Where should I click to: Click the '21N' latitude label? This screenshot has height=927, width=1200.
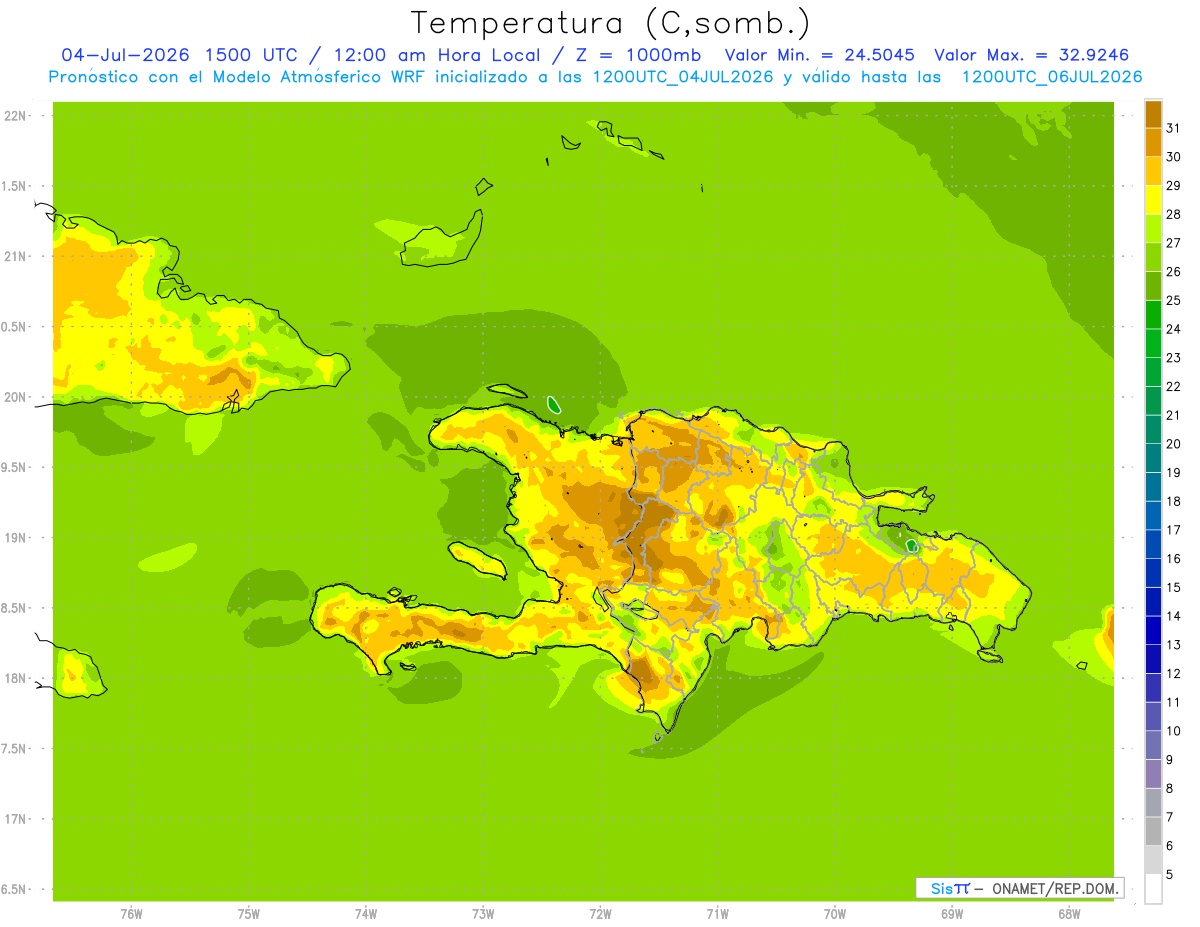click(x=15, y=257)
